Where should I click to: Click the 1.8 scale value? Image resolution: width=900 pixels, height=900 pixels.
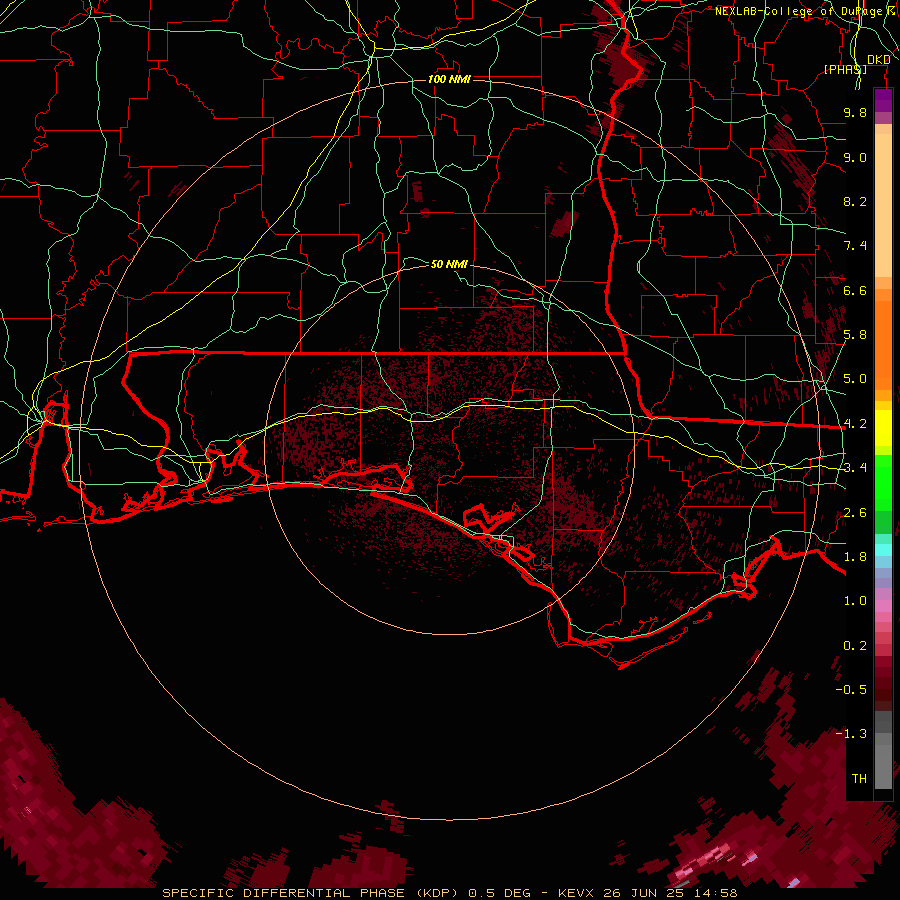(x=855, y=557)
